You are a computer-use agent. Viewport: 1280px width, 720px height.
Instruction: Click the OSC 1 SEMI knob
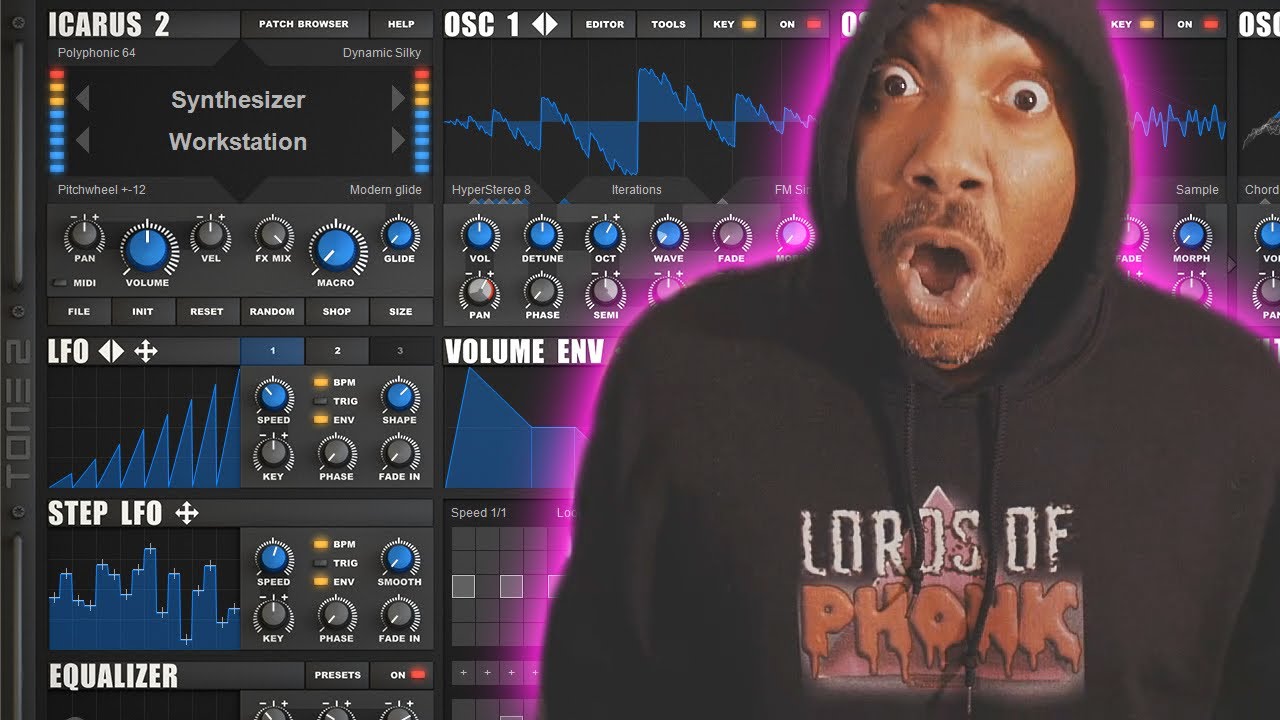[x=605, y=292]
